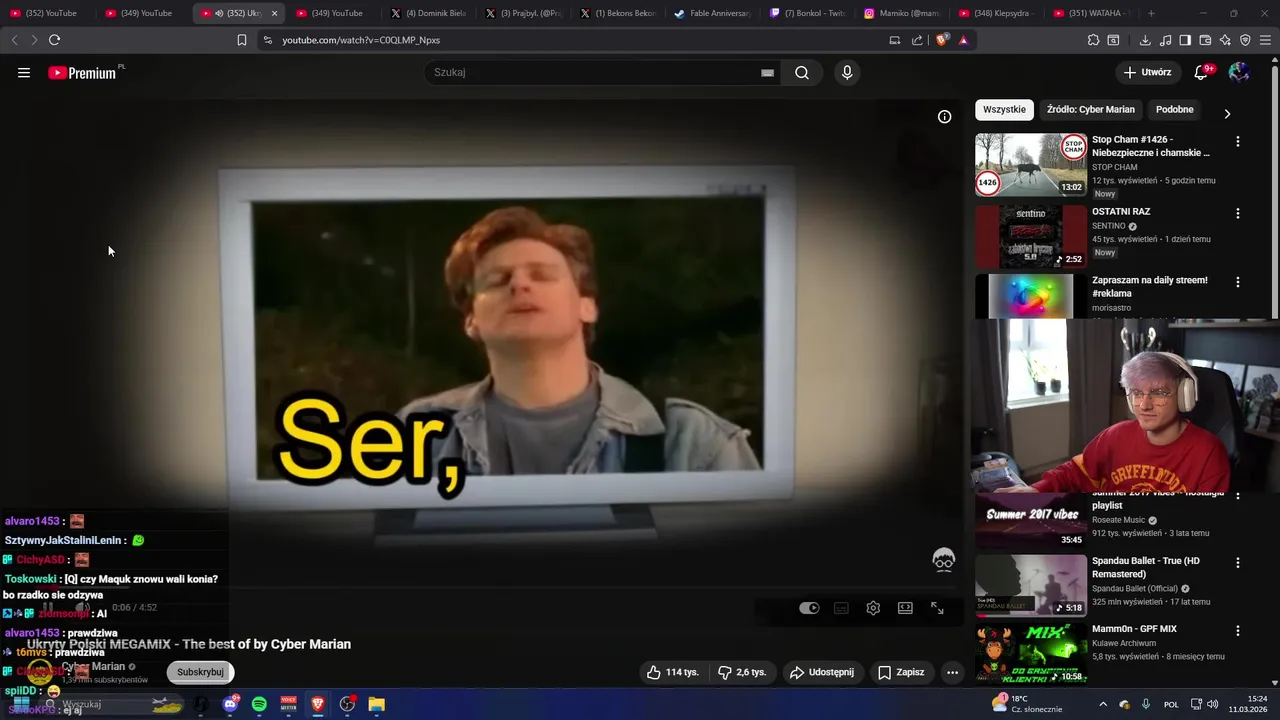
Task: Like the video (114 tys.)
Action: [x=673, y=672]
